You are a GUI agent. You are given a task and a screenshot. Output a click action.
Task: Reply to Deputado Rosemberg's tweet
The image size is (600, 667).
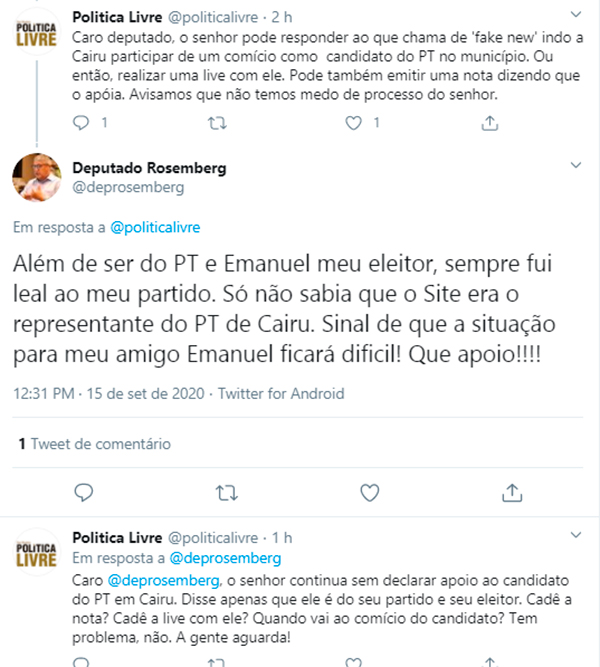(84, 492)
